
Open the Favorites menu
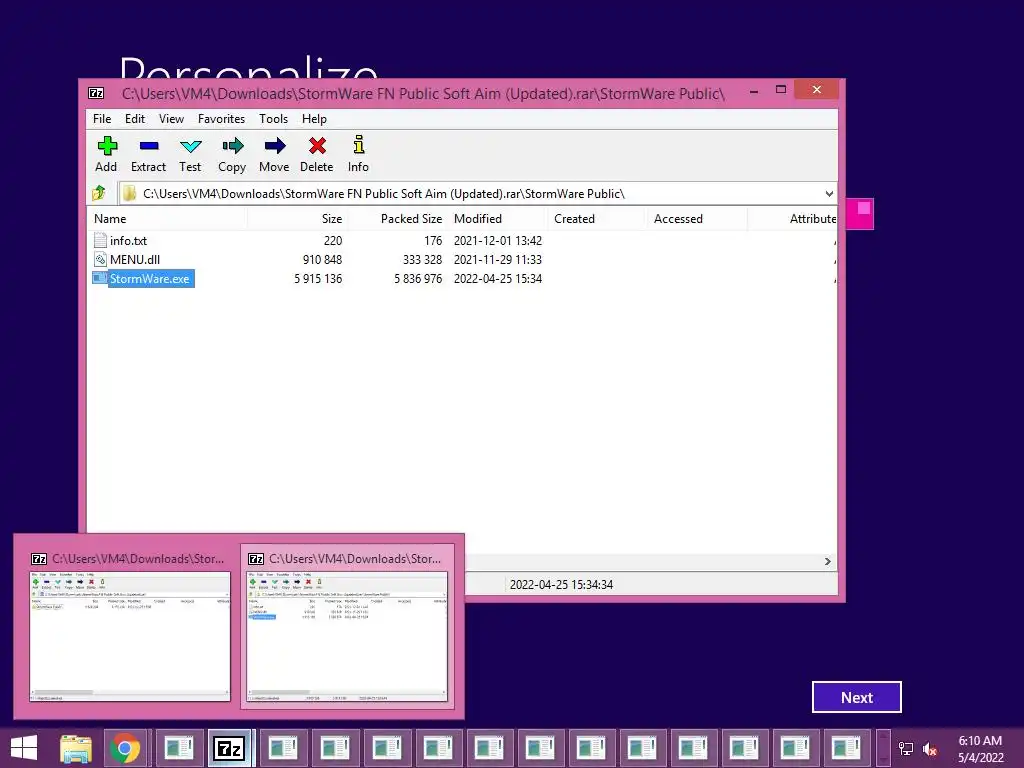[x=221, y=119]
